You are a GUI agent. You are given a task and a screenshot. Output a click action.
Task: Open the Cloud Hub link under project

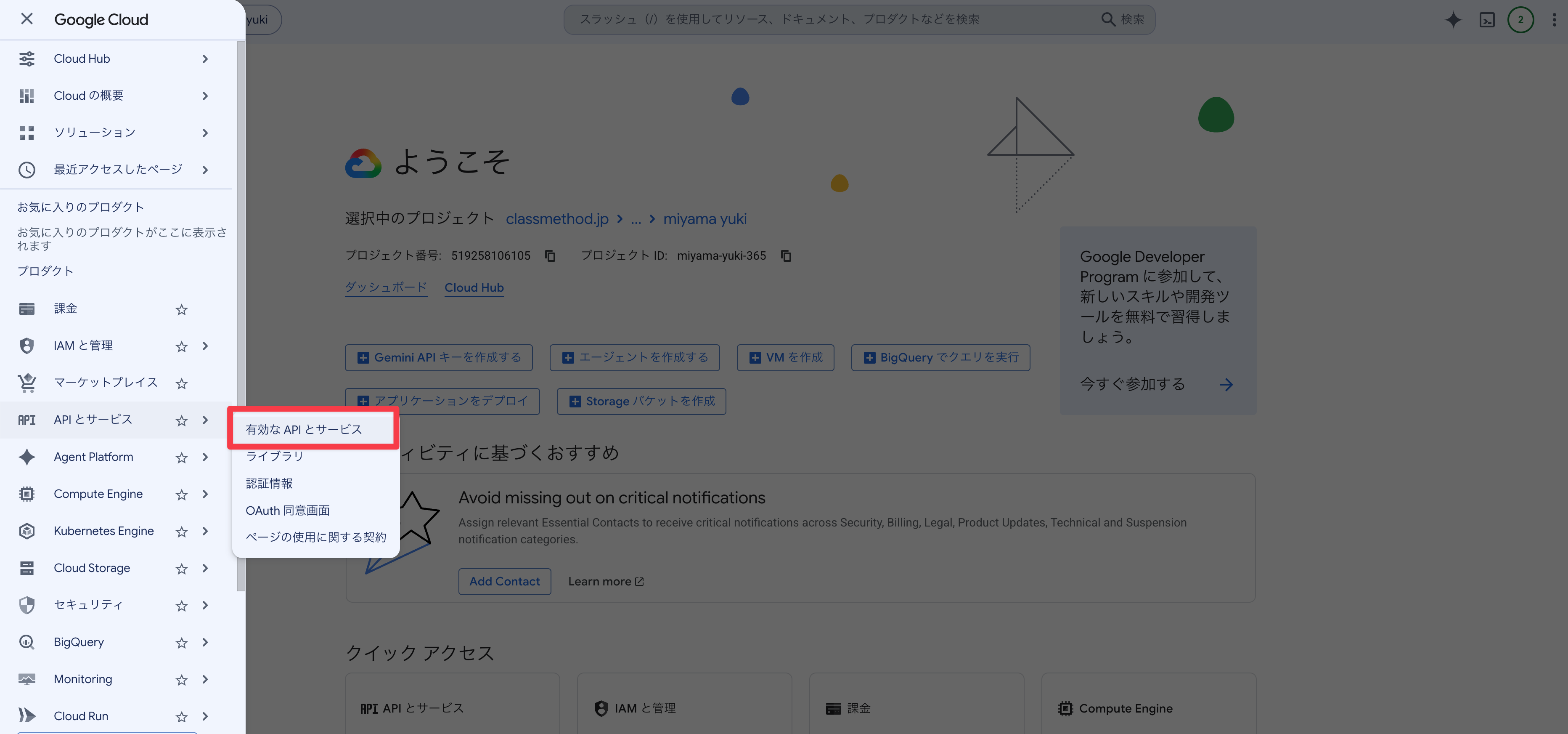pos(474,287)
